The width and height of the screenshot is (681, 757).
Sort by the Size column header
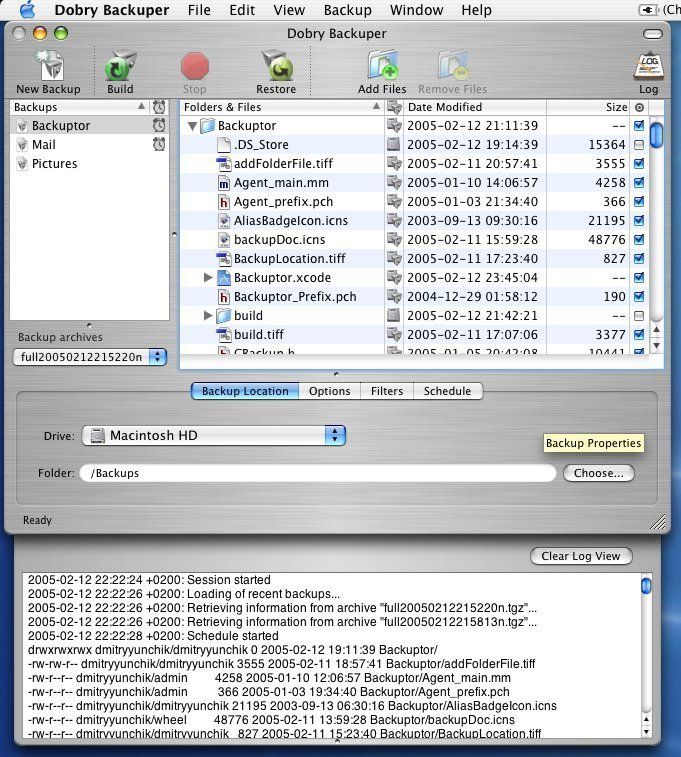(588, 107)
